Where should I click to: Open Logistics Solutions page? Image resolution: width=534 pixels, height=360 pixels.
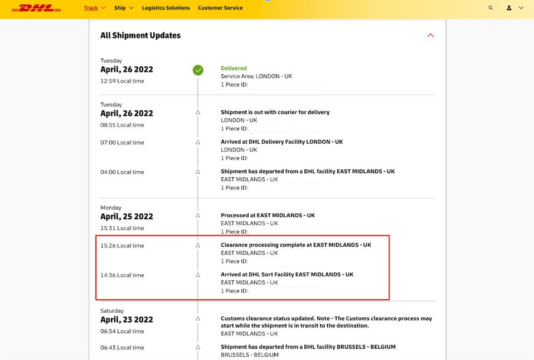pos(166,8)
